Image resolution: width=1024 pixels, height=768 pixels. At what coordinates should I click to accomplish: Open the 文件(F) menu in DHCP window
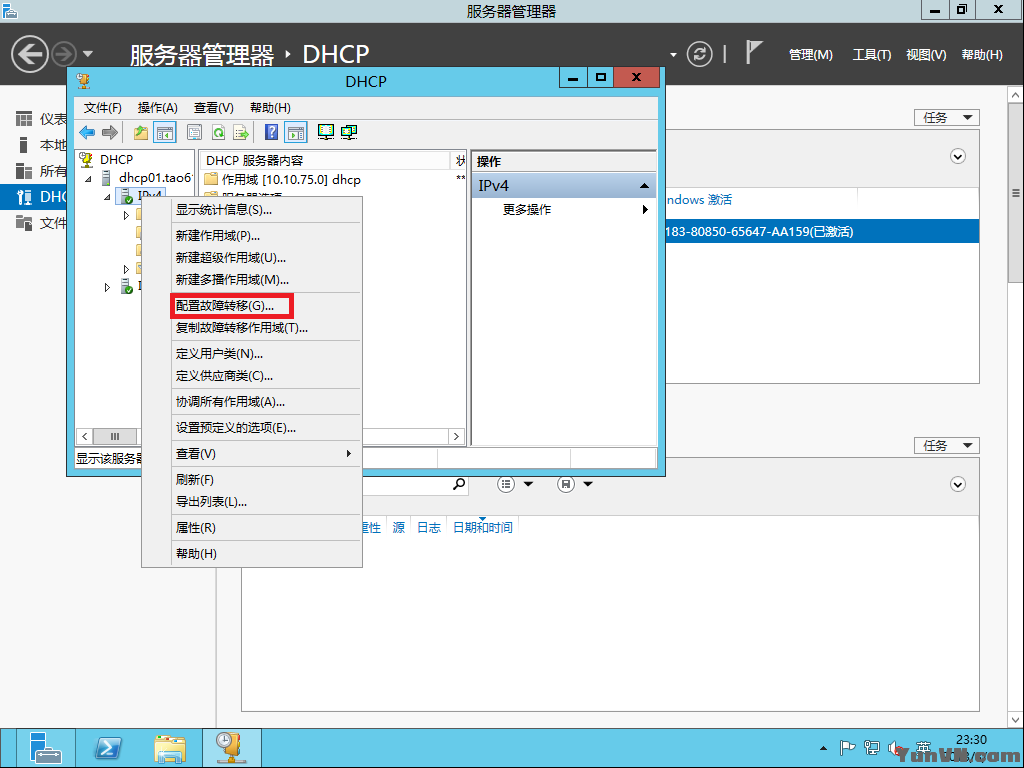pyautogui.click(x=103, y=108)
